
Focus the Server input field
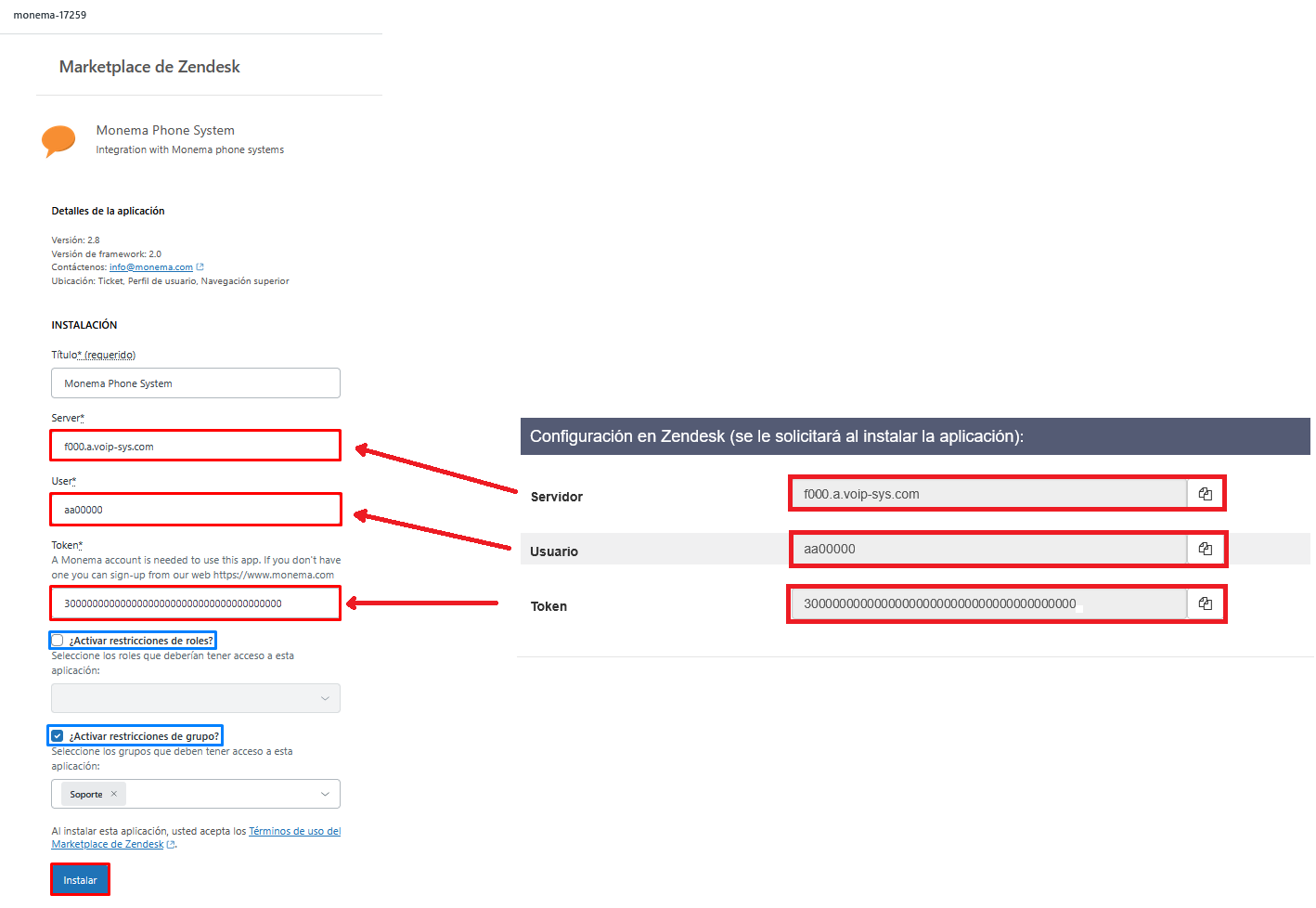coord(196,446)
